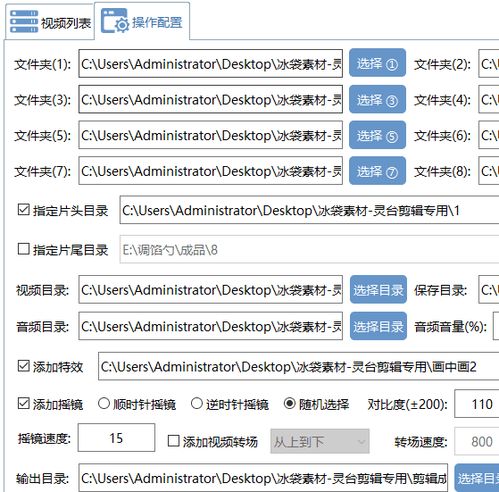
Task: Click the 文件夹(7) path field
Action: (211, 171)
